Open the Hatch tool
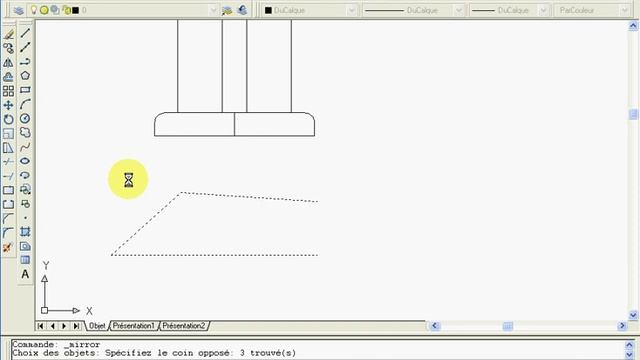640x360 pixels. point(25,232)
